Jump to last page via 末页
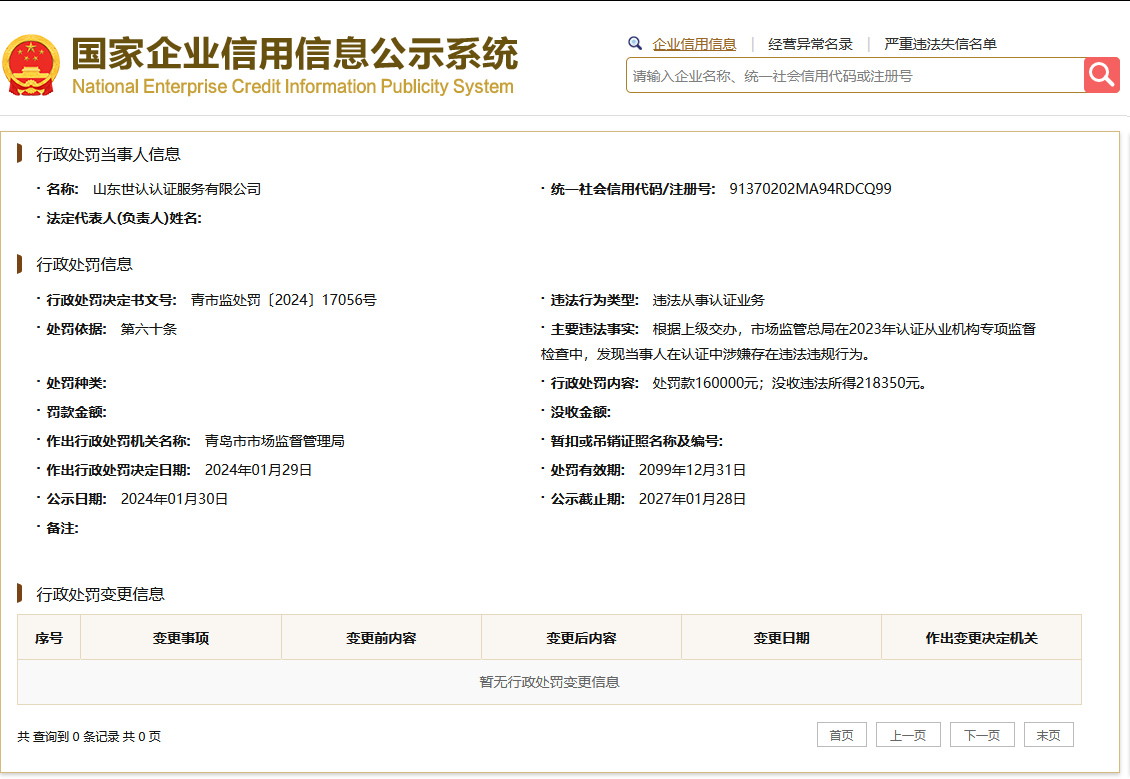The image size is (1130, 779). (1049, 735)
